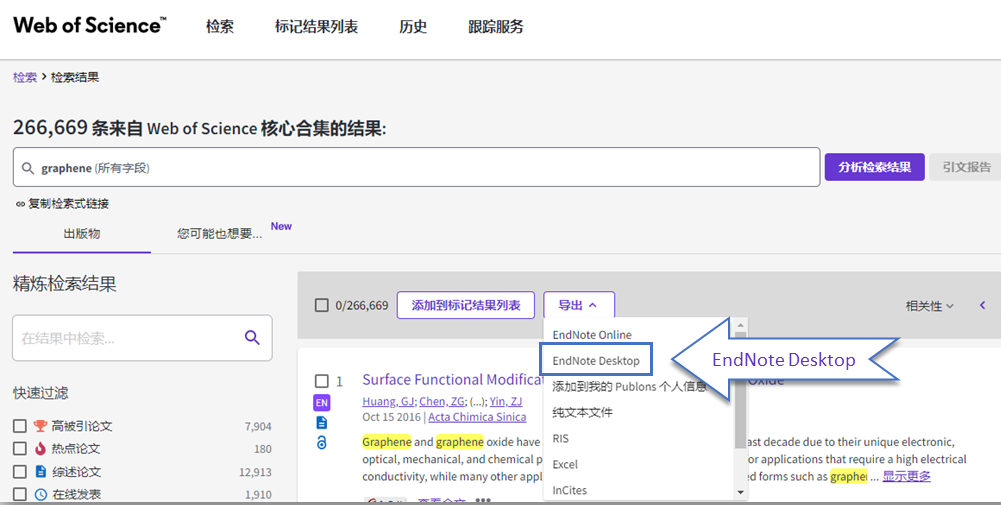The image size is (1001, 505).
Task: Collapse the 导出 export dropdown
Action: (578, 305)
